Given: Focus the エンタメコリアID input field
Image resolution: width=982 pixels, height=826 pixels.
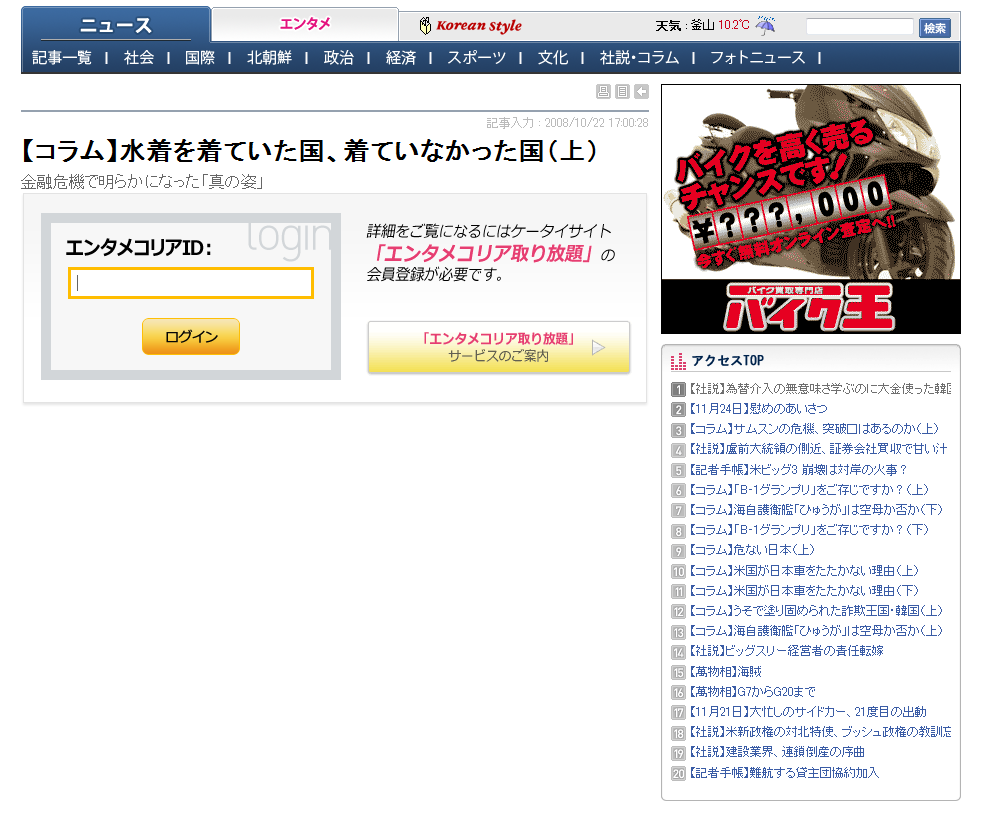Looking at the screenshot, I should coord(190,283).
